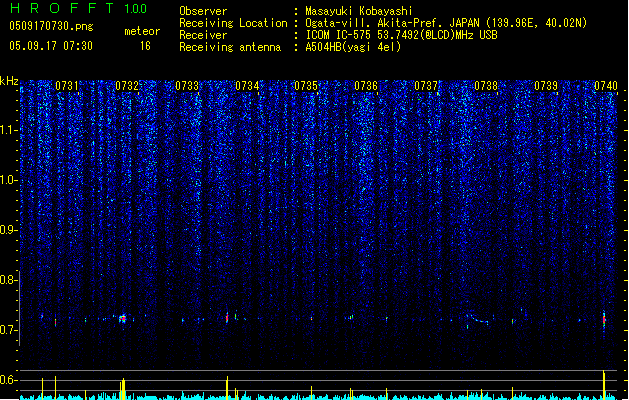Click the ICOM IC-575 receiver details
Image resolution: width=629 pixels, height=400 pixels.
coord(402,35)
